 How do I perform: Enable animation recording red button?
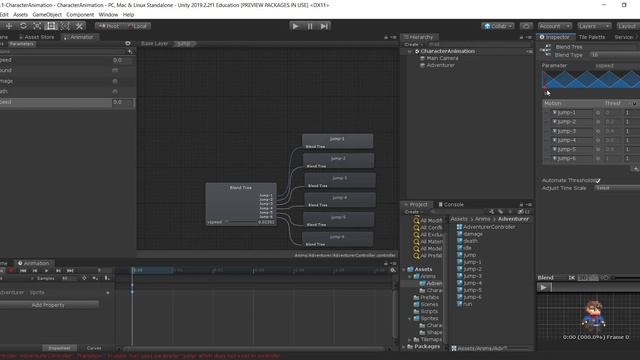[11, 271]
